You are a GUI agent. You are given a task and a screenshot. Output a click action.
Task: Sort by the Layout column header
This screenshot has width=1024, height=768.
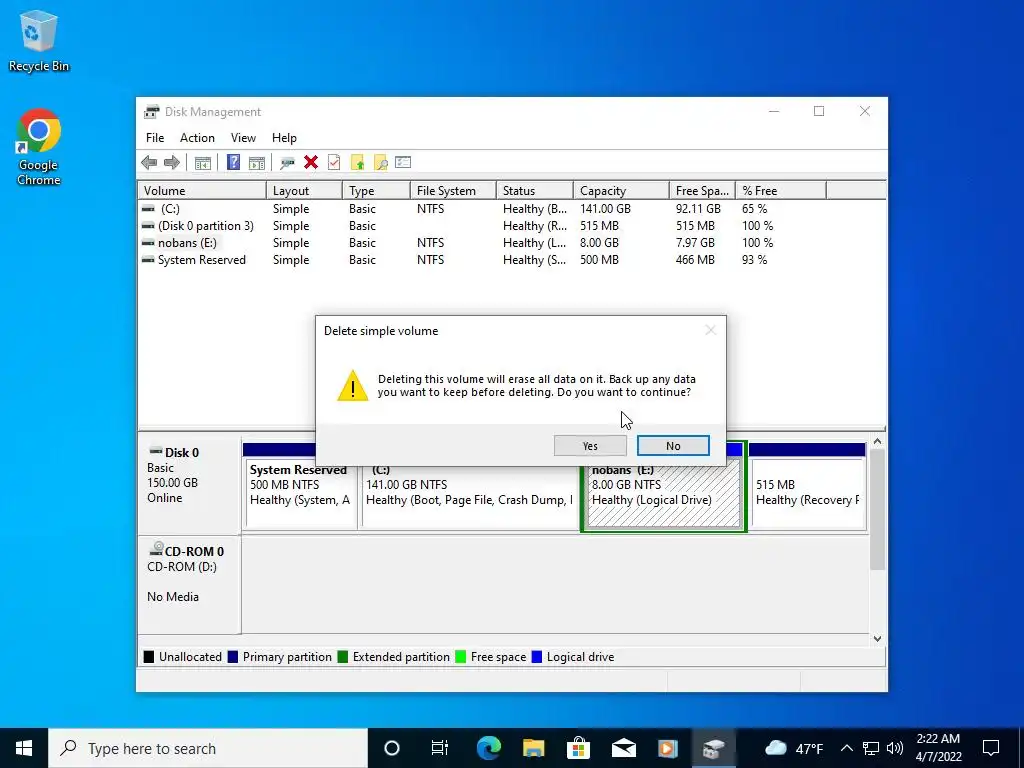point(304,191)
